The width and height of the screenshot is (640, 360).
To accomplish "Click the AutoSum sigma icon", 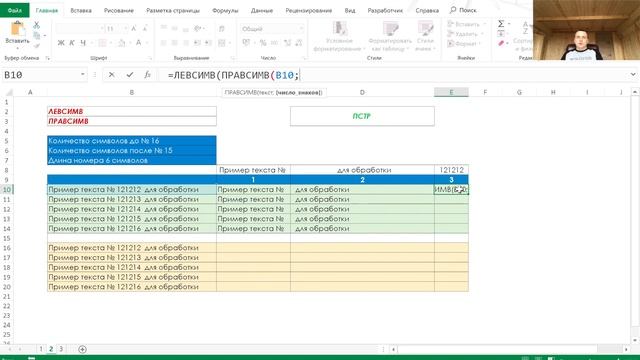I will coord(501,24).
